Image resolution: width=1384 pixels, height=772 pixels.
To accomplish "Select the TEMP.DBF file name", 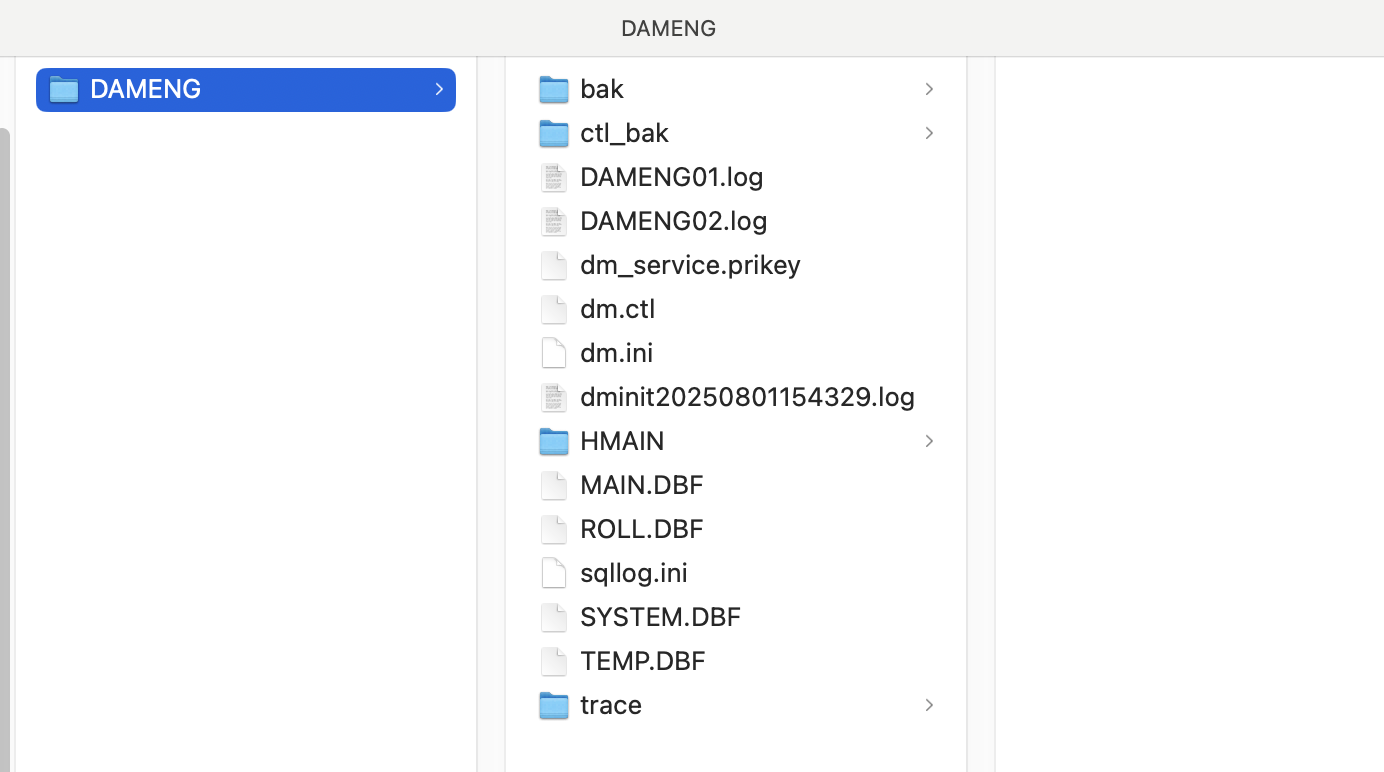I will tap(642, 661).
